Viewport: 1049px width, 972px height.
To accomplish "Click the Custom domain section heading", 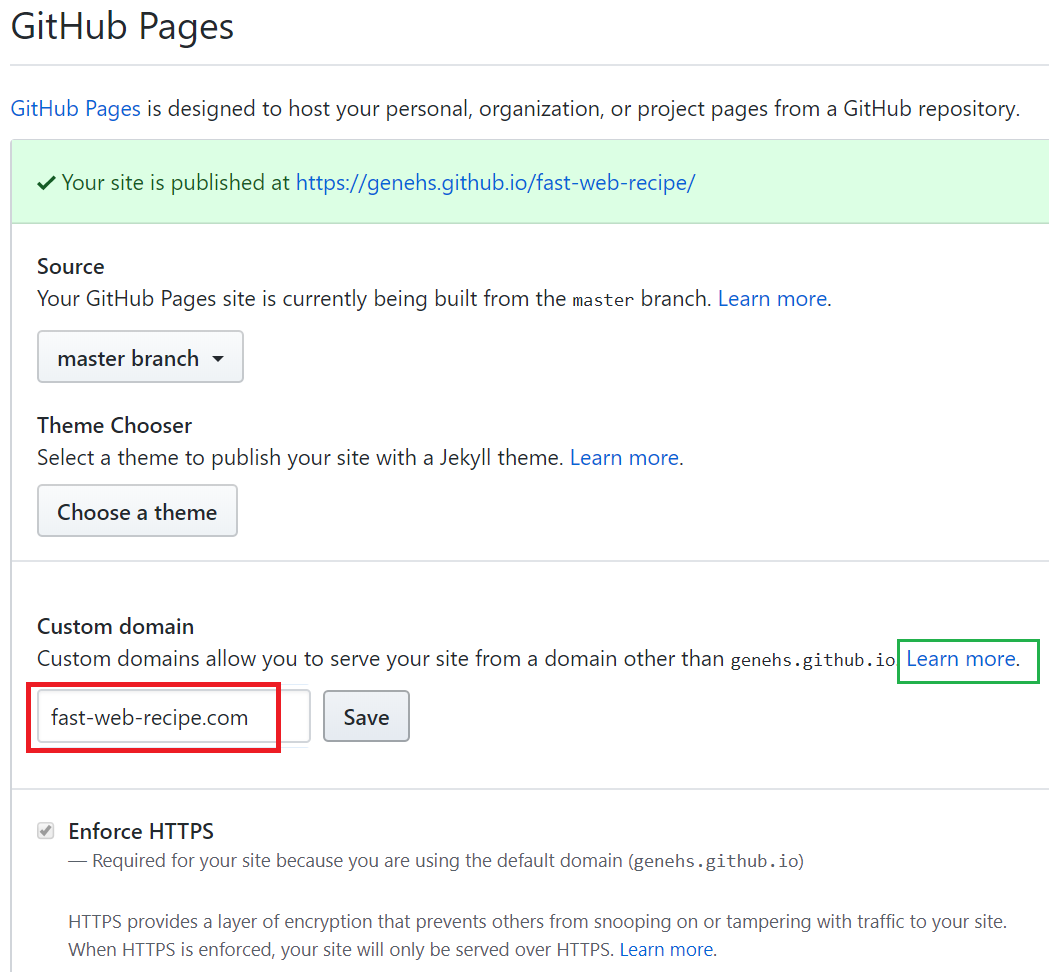I will point(116,626).
